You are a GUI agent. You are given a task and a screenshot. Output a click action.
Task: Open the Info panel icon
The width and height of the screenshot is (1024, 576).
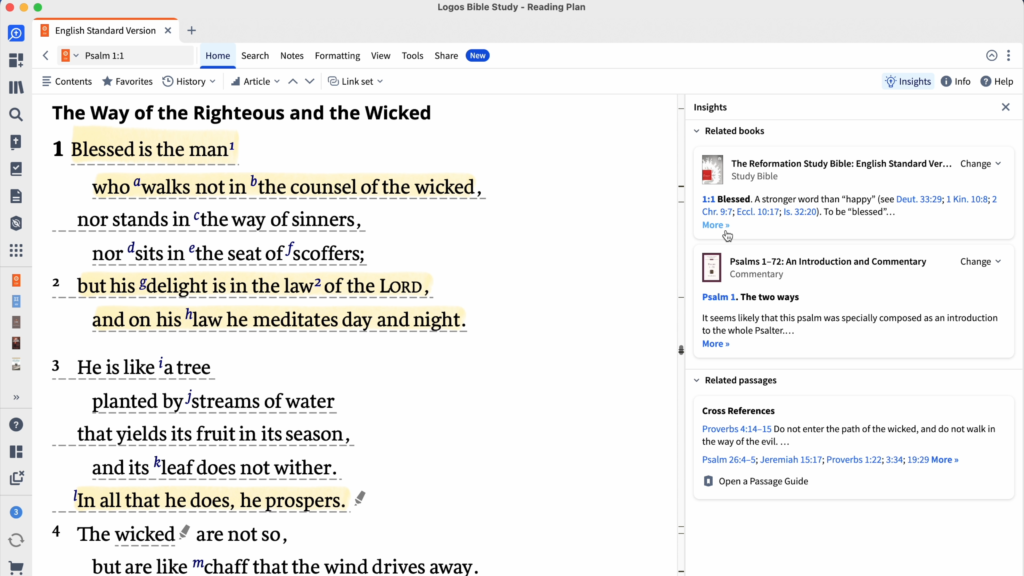coord(955,81)
